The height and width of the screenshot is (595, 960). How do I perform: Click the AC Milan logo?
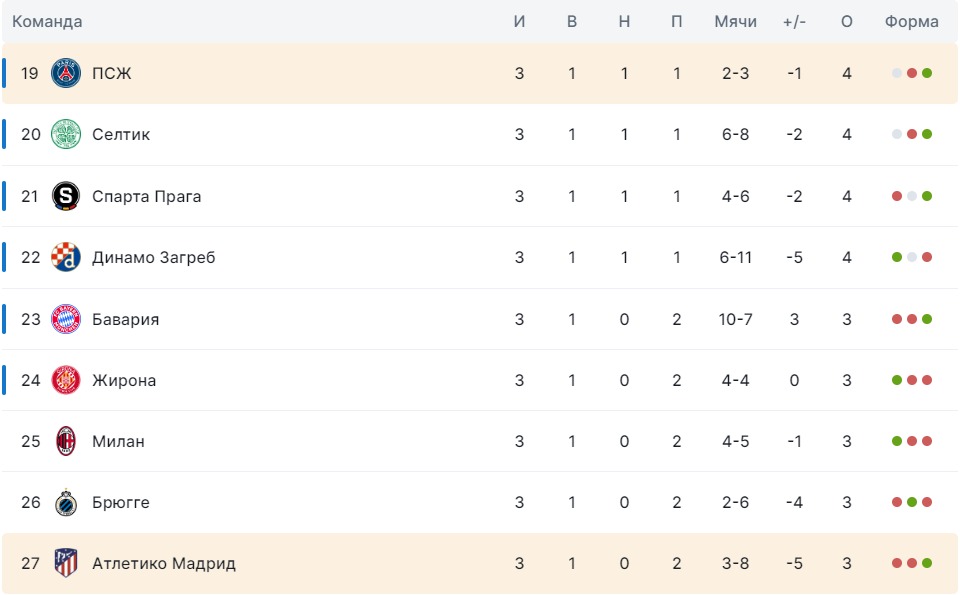(66, 441)
